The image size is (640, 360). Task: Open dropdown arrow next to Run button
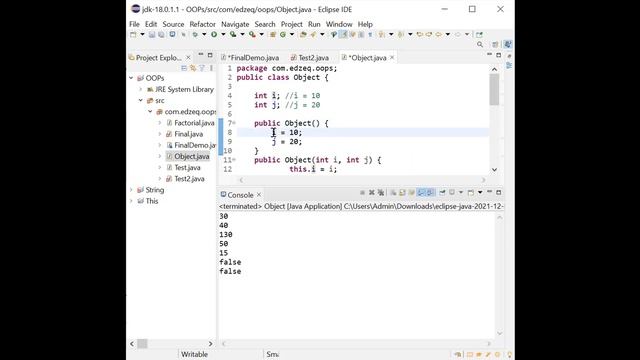pyautogui.click(x=223, y=35)
